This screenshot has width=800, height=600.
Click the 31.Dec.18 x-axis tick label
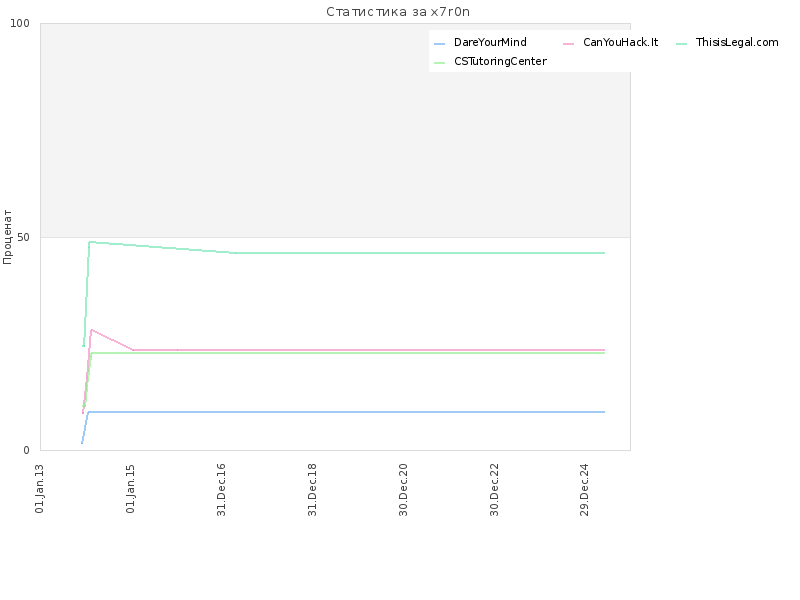[312, 490]
